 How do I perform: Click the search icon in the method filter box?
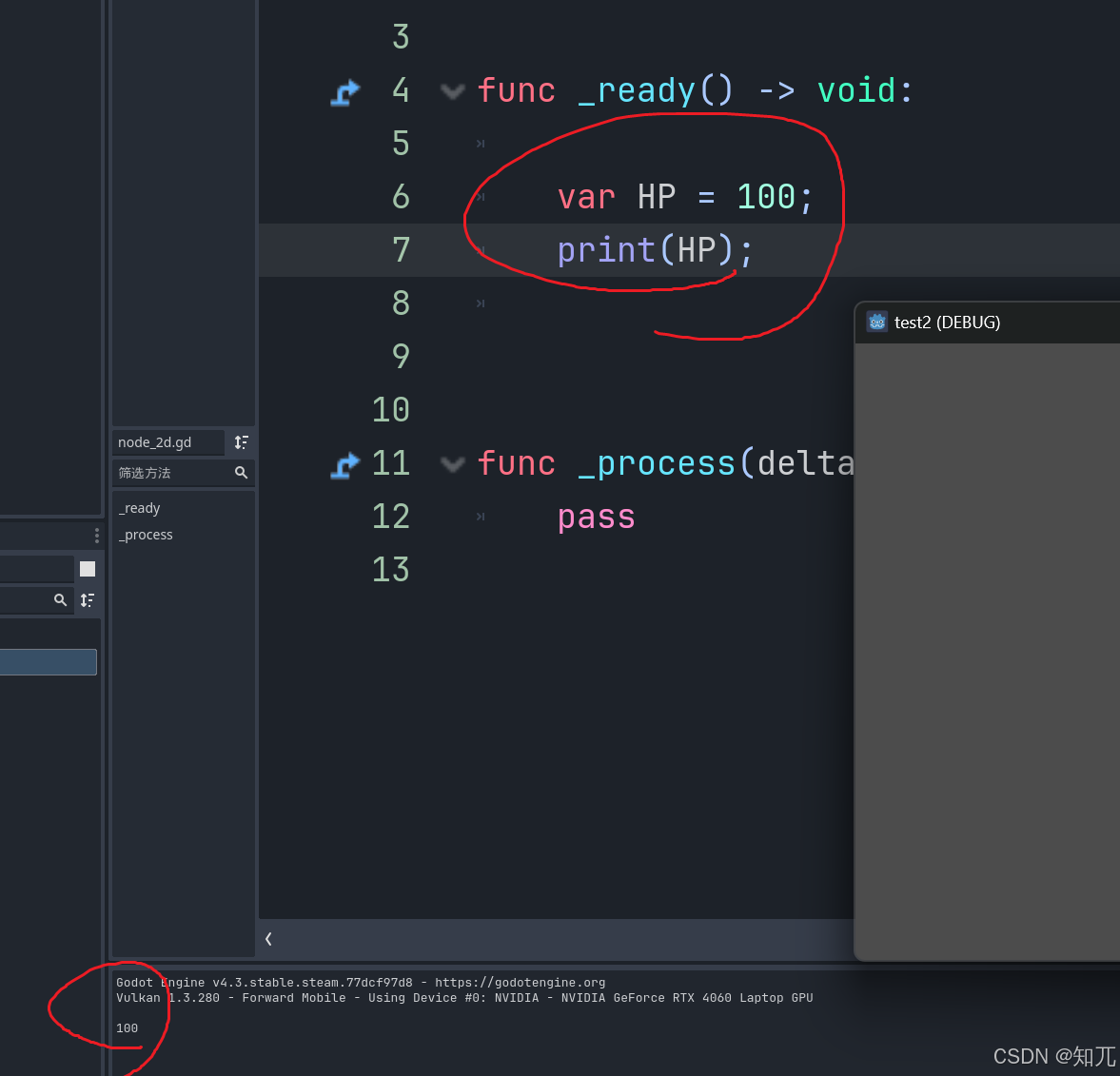pos(241,473)
